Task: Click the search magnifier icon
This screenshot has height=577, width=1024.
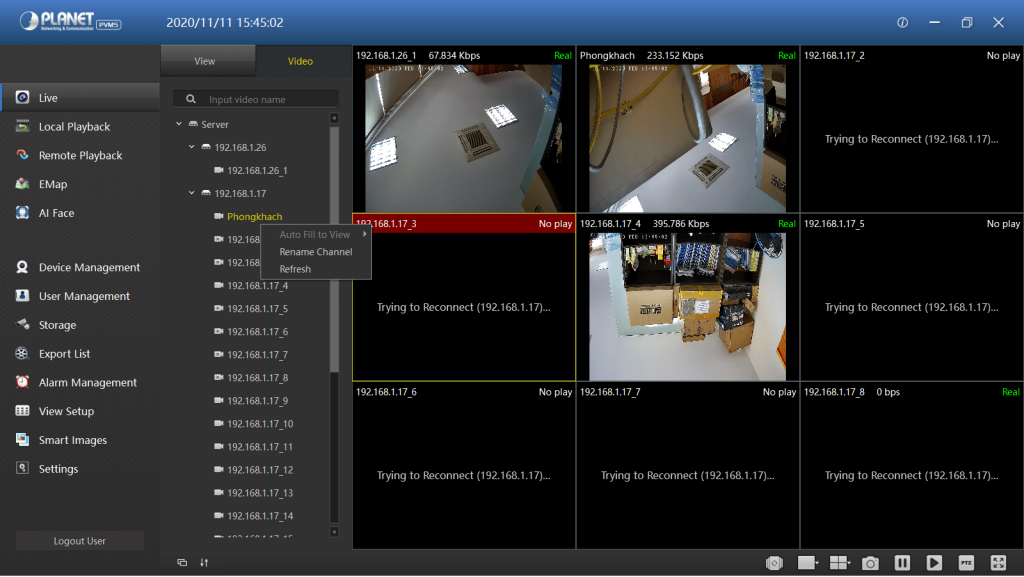Action: click(x=191, y=99)
